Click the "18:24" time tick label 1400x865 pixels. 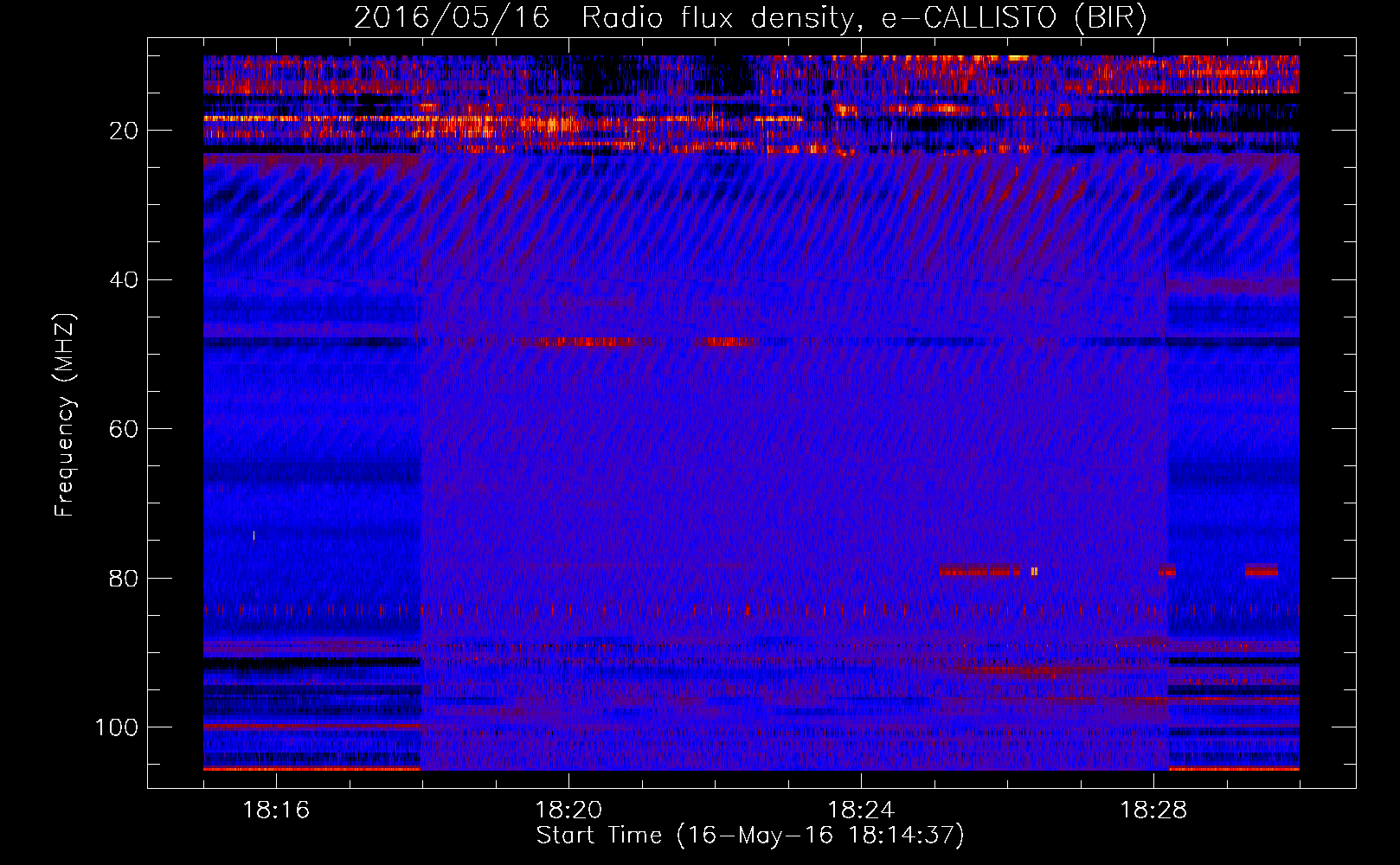861,810
